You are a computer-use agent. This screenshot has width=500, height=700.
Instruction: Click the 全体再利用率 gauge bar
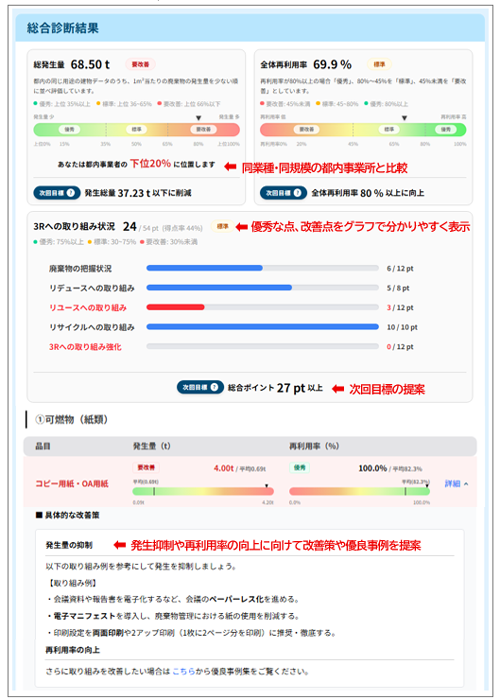(x=363, y=129)
